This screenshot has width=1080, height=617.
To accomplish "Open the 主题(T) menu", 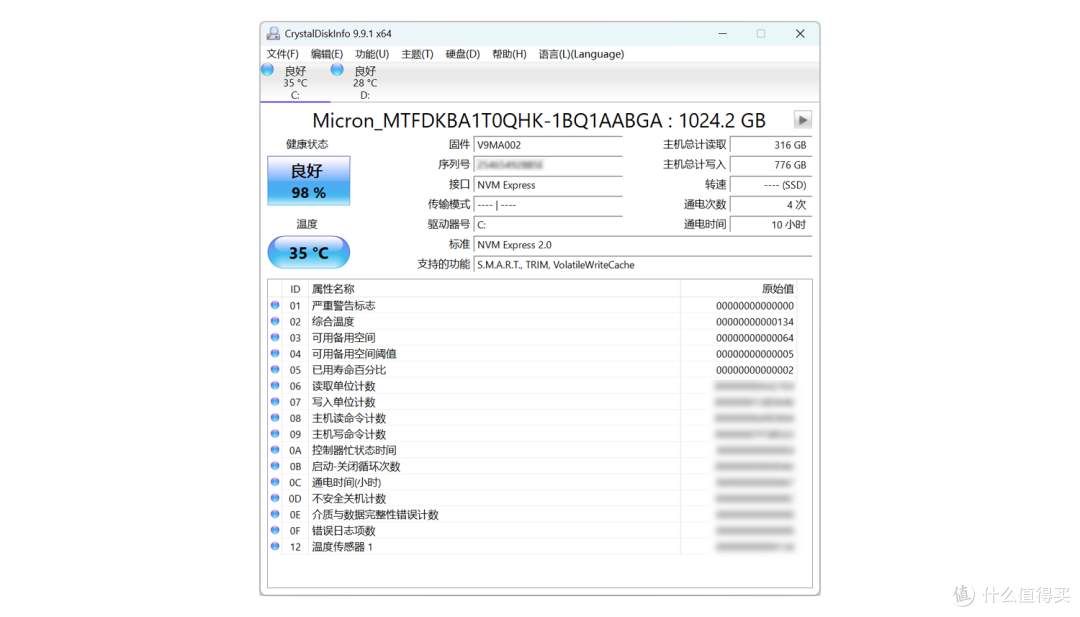I will [417, 54].
